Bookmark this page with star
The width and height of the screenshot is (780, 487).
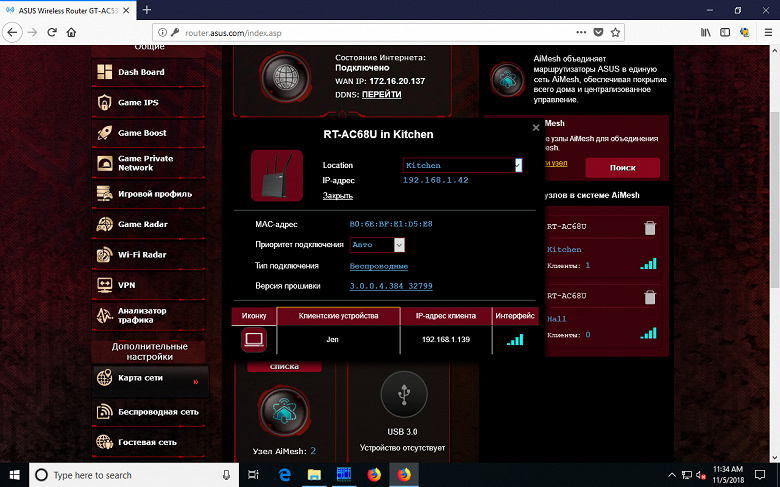[x=615, y=32]
